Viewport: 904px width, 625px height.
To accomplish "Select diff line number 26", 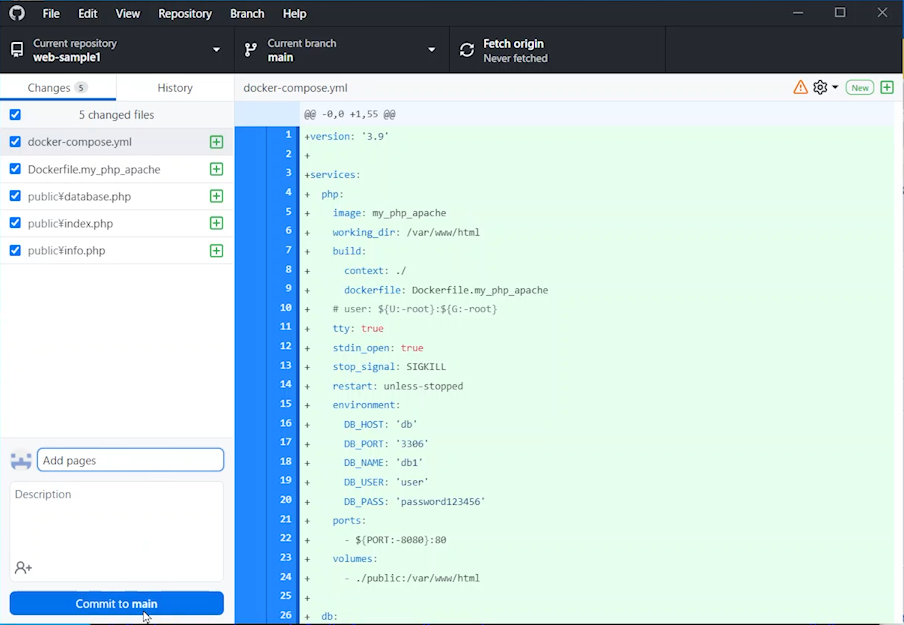I will 285,615.
